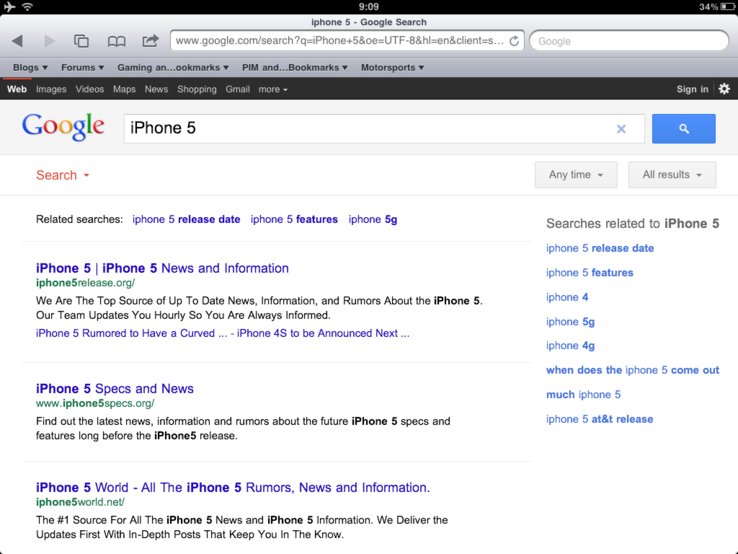Click when does the iphone 5 come out
The image size is (738, 554).
633,370
